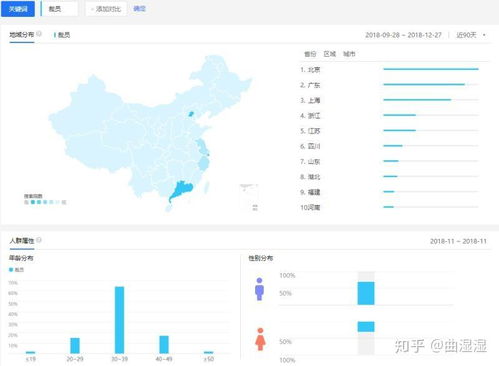
Task: Click the 确定 link
Action: [139, 9]
